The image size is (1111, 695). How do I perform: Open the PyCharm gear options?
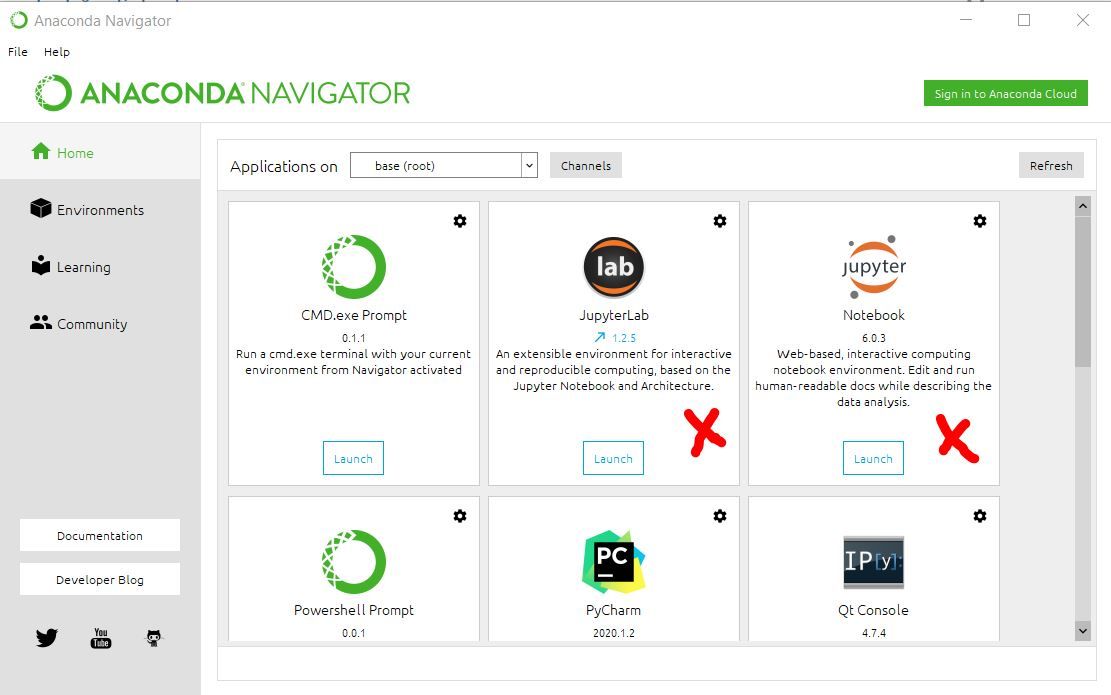pyautogui.click(x=720, y=516)
